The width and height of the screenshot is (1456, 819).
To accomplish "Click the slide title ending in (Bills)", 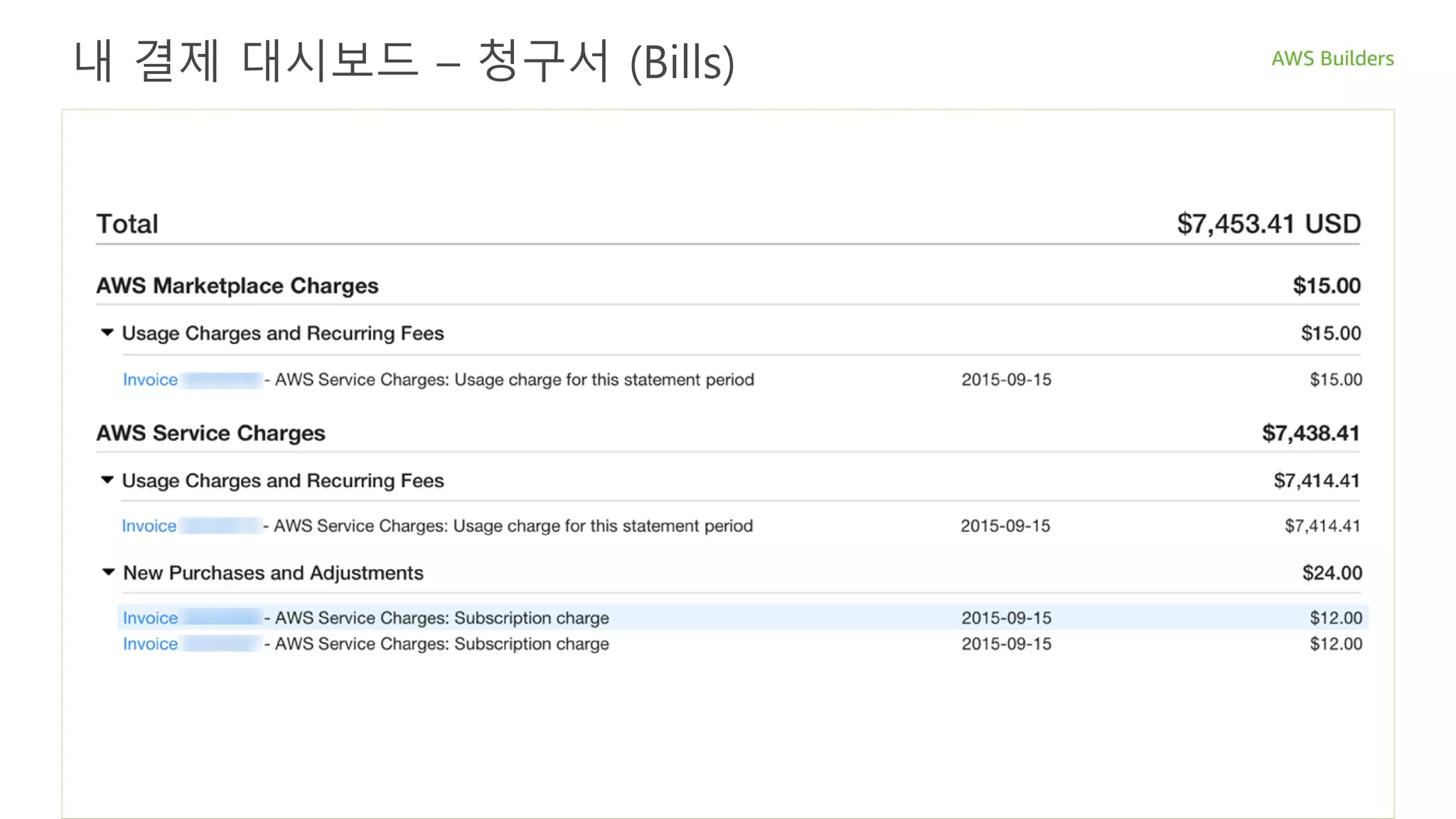I will coord(404,61).
